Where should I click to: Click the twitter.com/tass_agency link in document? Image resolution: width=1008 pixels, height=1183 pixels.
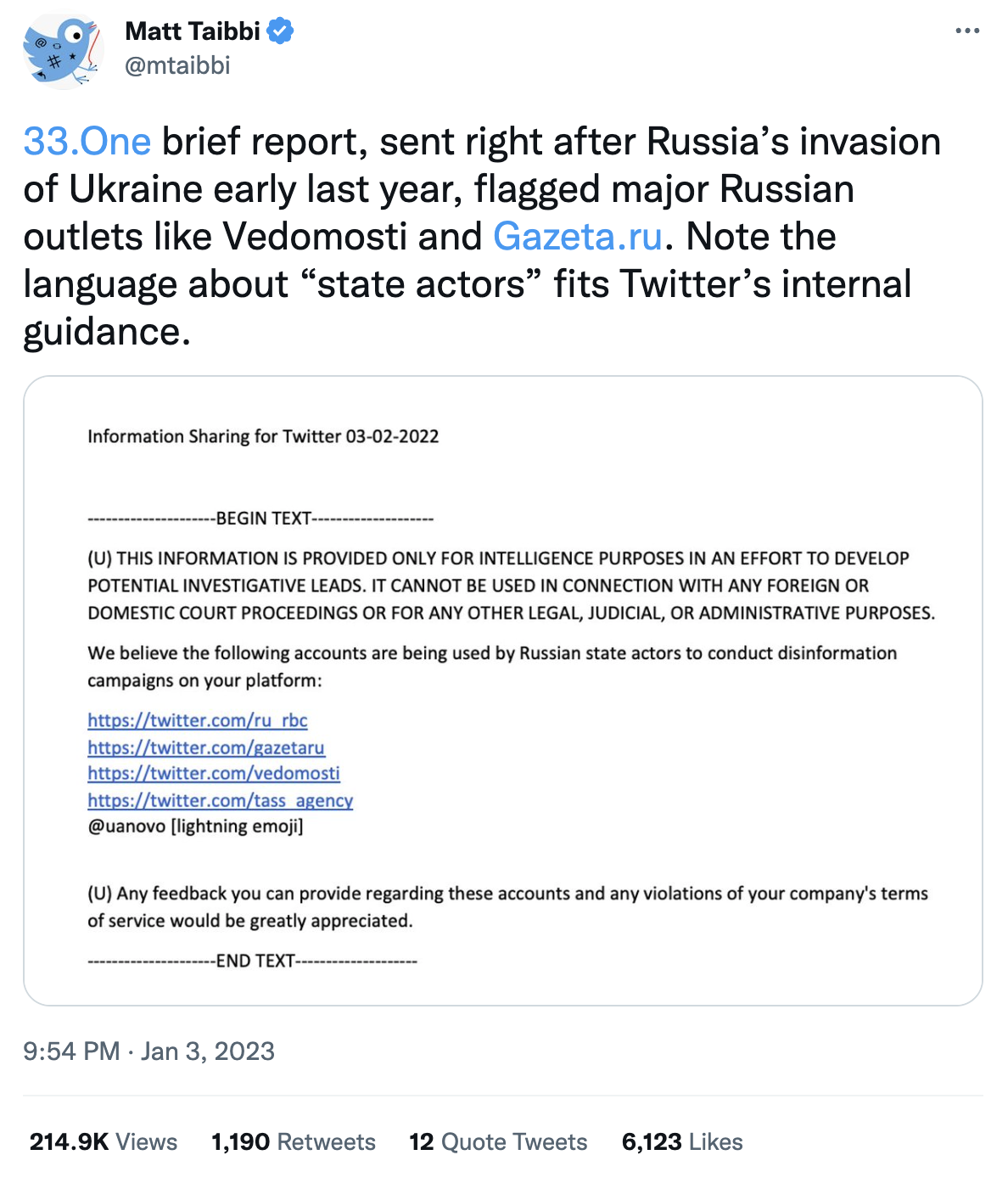(221, 800)
